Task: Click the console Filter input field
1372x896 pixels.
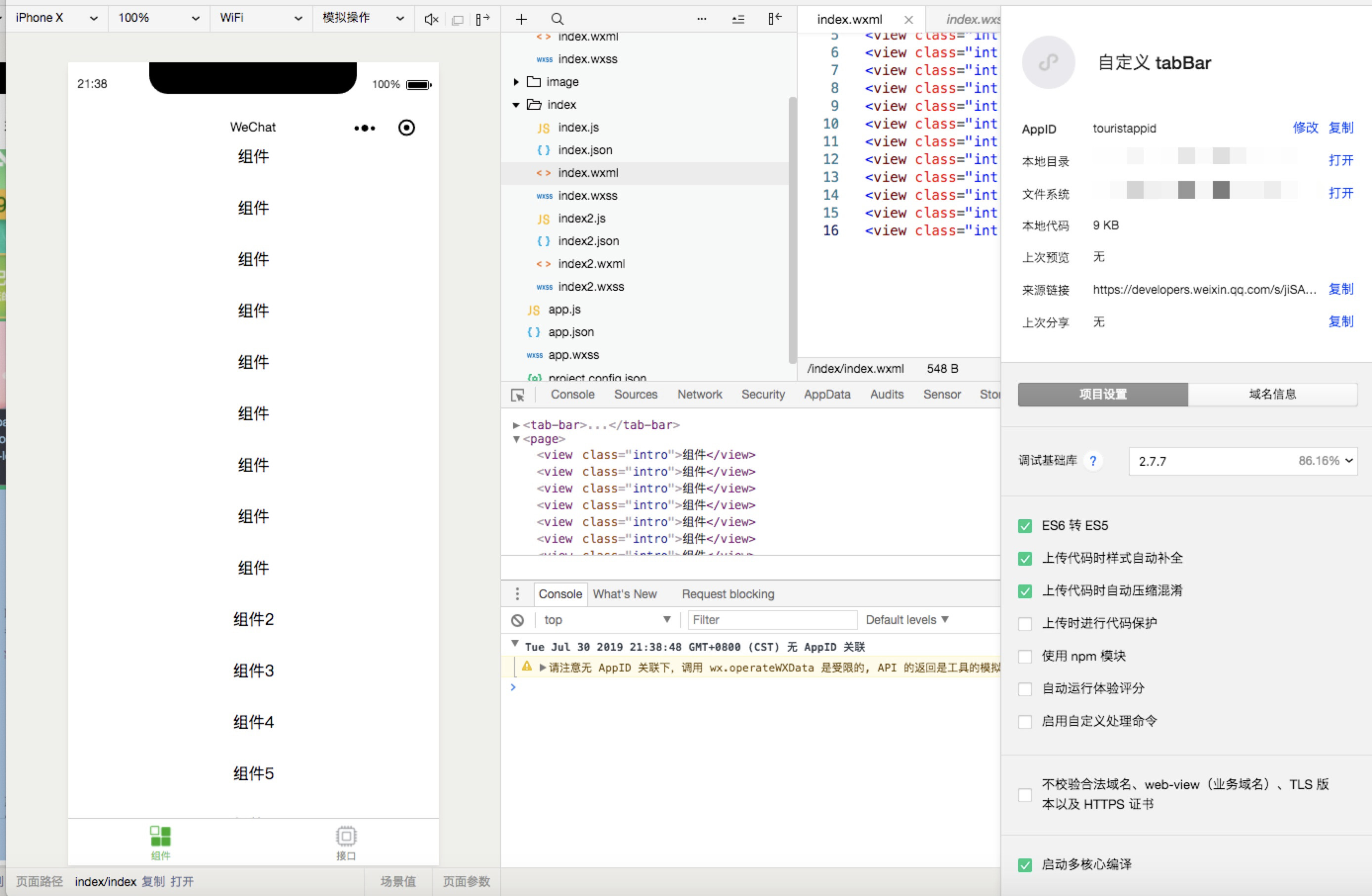Action: [x=772, y=620]
